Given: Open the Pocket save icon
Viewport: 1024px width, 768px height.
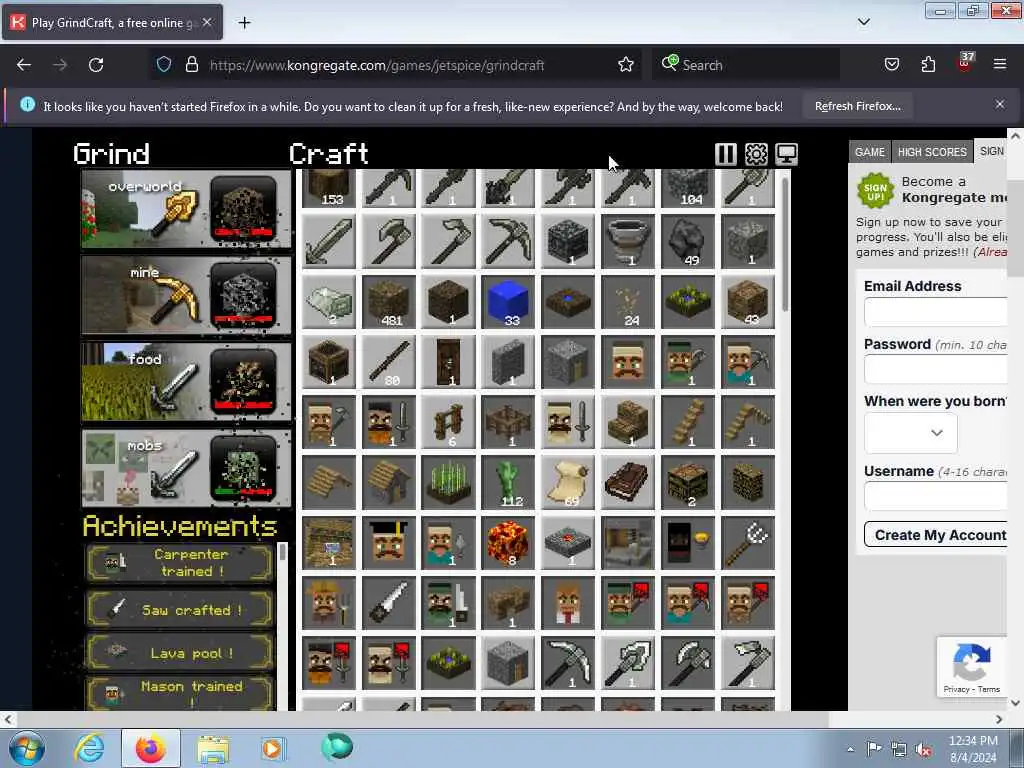Looking at the screenshot, I should [x=891, y=64].
